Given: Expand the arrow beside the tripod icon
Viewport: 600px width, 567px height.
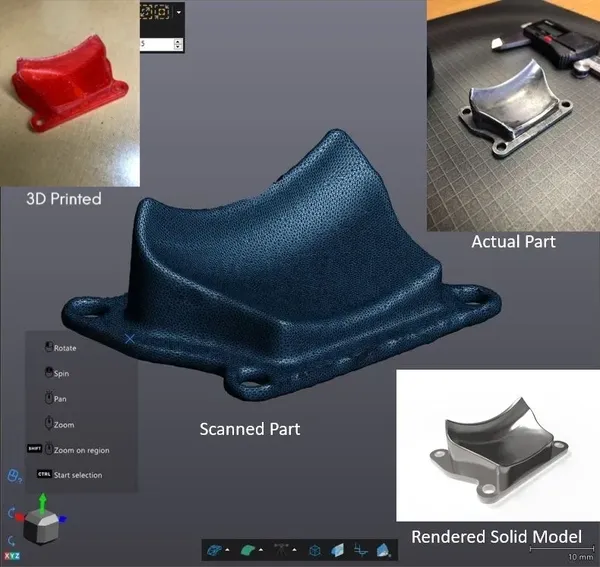Looking at the screenshot, I should pyautogui.click(x=294, y=550).
